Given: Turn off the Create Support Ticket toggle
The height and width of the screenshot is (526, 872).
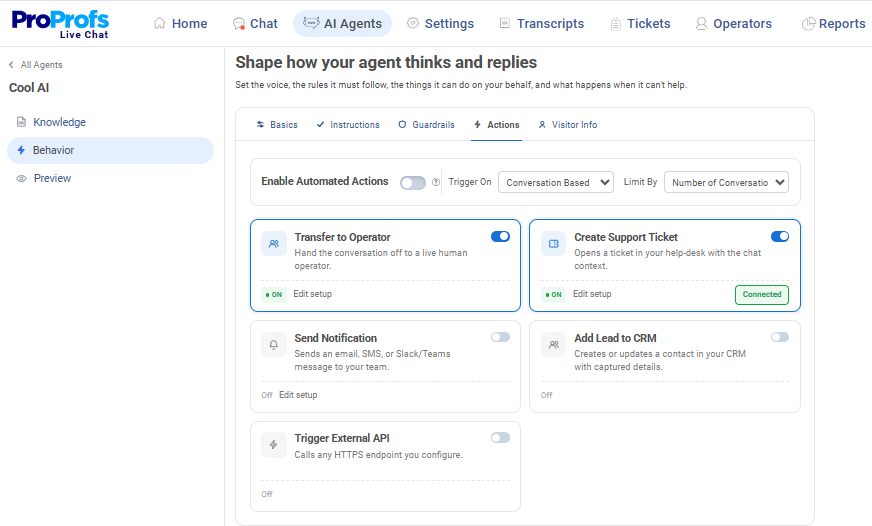Looking at the screenshot, I should [x=780, y=236].
